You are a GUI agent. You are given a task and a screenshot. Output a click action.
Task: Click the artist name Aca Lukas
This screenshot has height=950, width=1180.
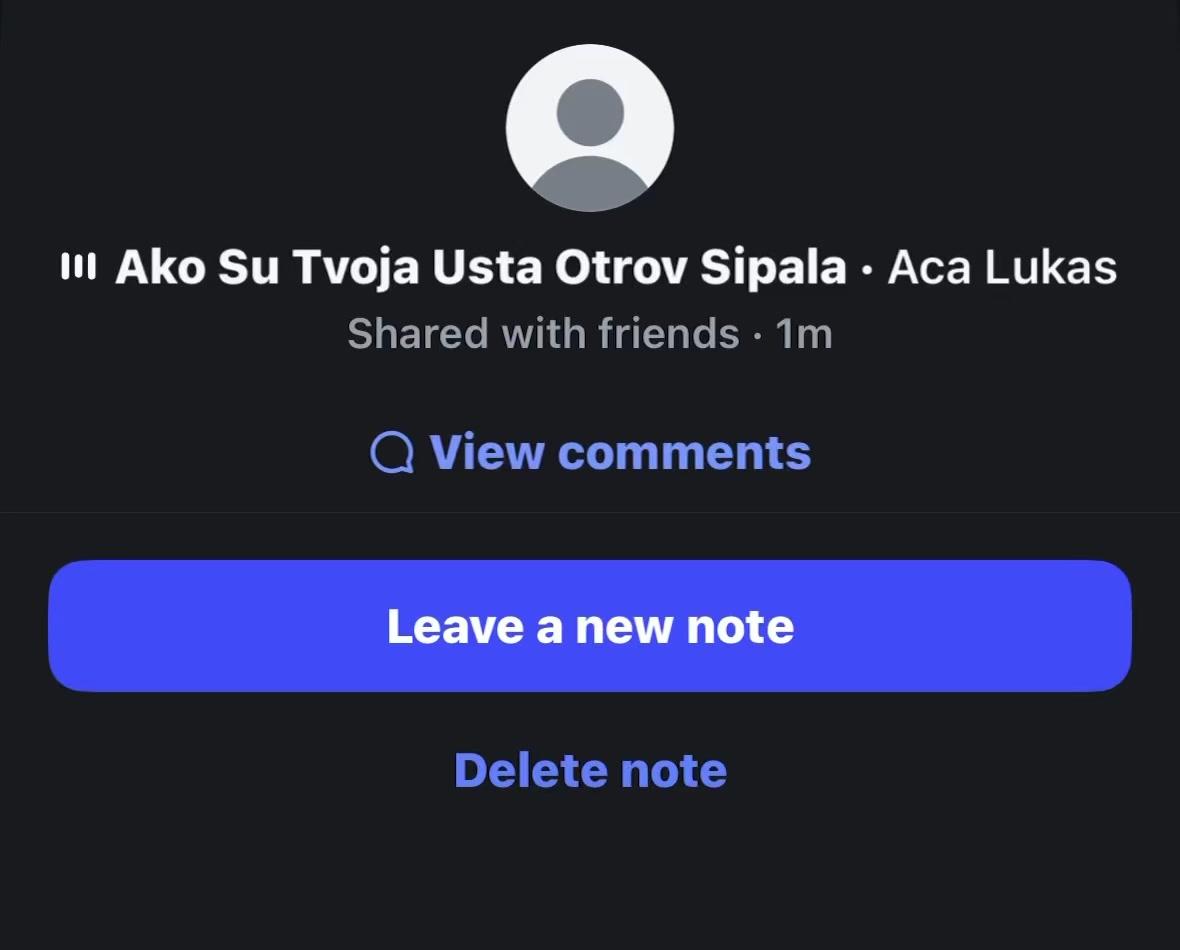click(x=1002, y=267)
